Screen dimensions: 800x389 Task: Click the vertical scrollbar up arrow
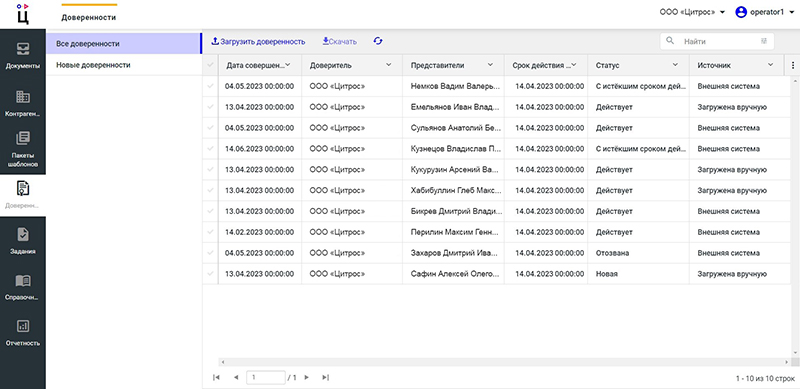796,80
